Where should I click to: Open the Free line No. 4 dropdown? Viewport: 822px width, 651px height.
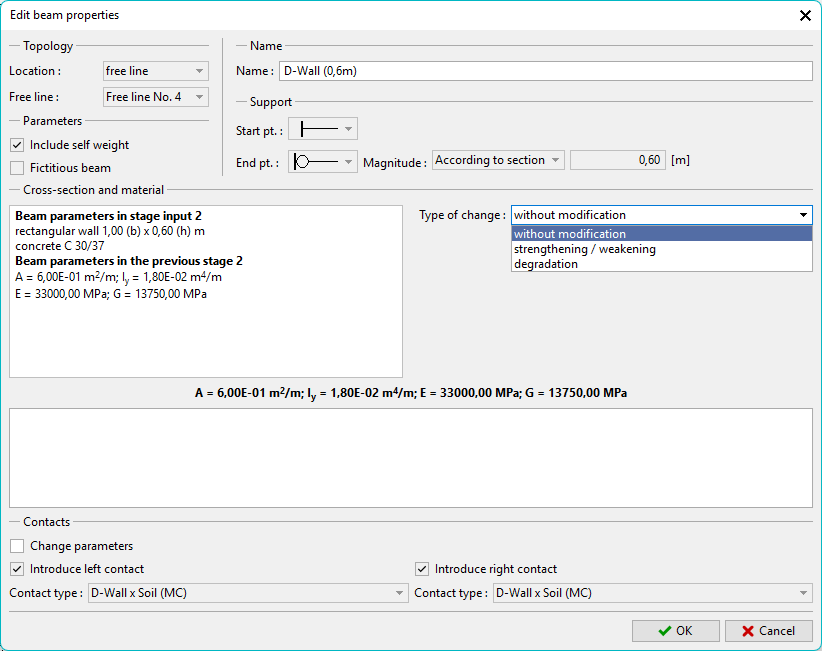[x=155, y=97]
